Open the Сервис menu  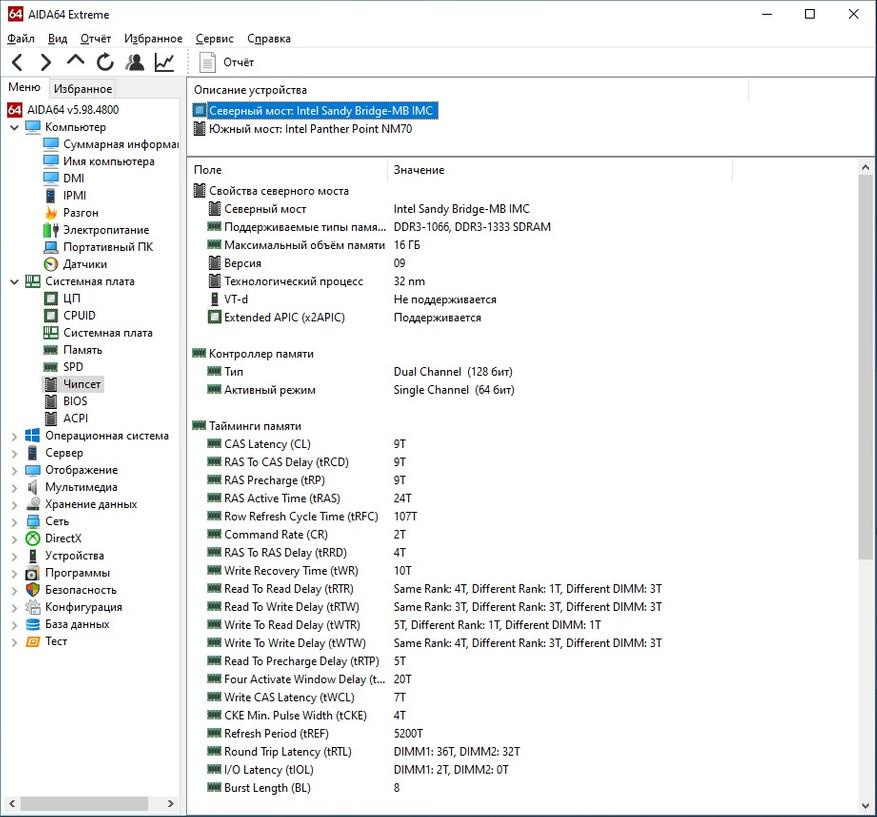(x=214, y=39)
